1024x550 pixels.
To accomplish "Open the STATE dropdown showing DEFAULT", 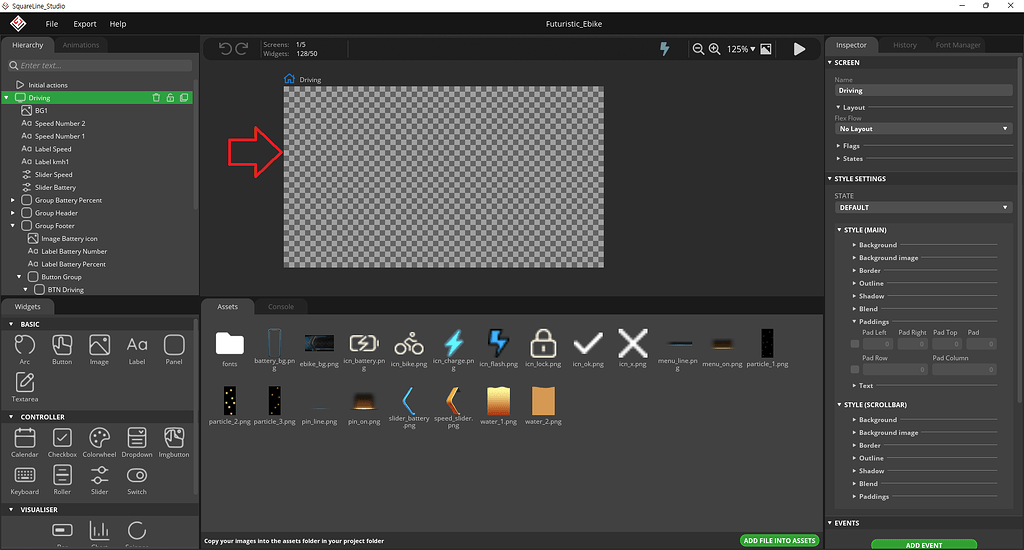I will (923, 208).
